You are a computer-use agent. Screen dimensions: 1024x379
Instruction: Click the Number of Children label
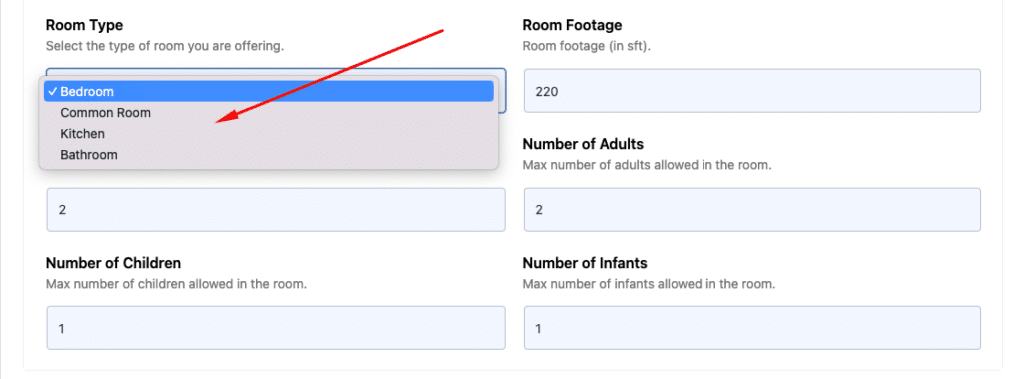(x=113, y=263)
